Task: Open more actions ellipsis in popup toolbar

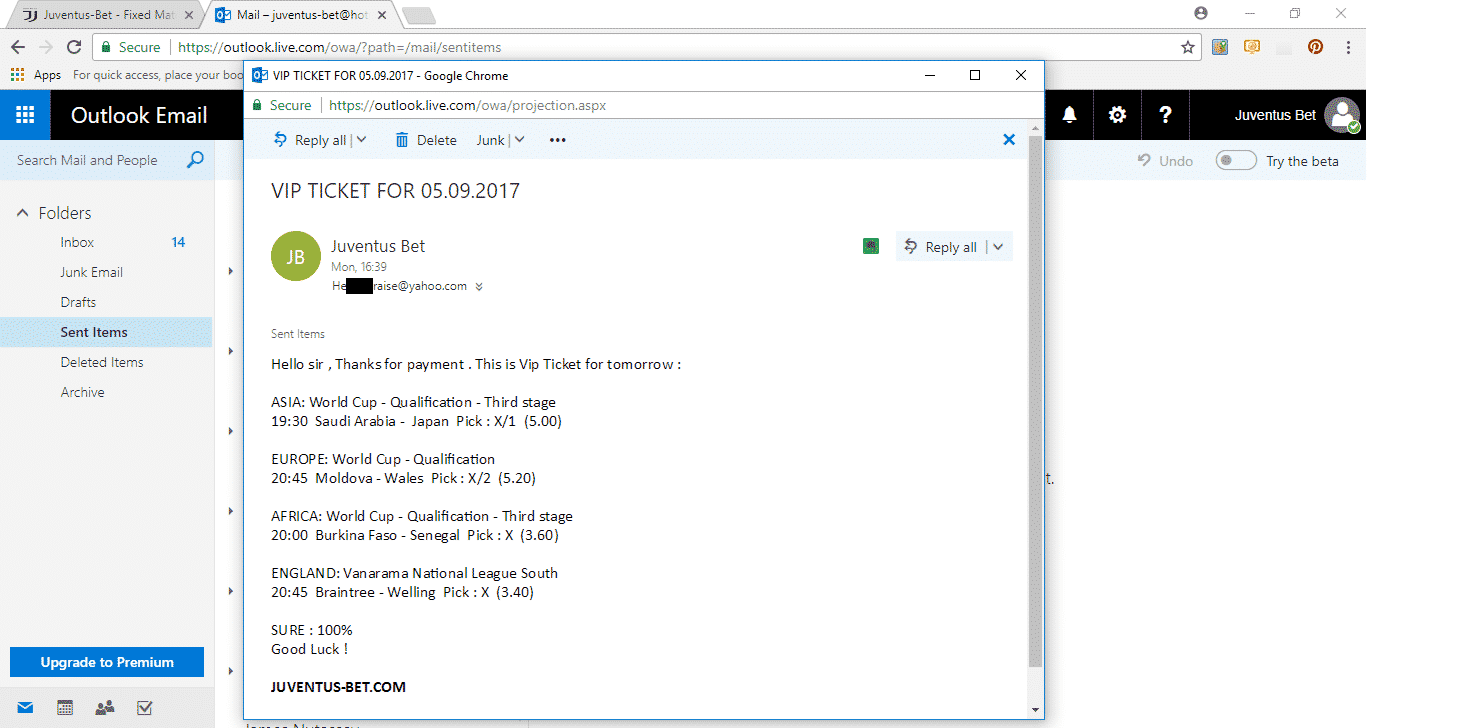Action: 558,140
